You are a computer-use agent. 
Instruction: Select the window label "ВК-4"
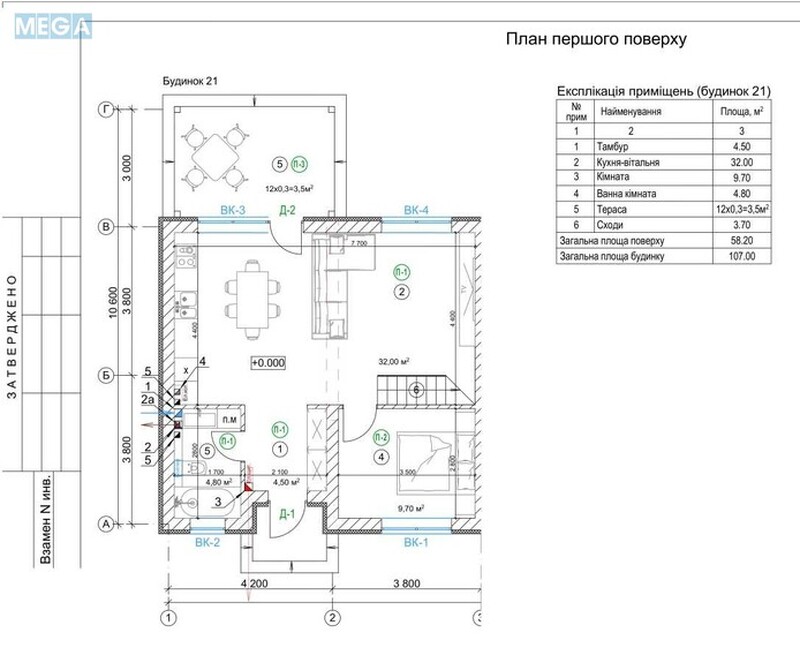416,210
